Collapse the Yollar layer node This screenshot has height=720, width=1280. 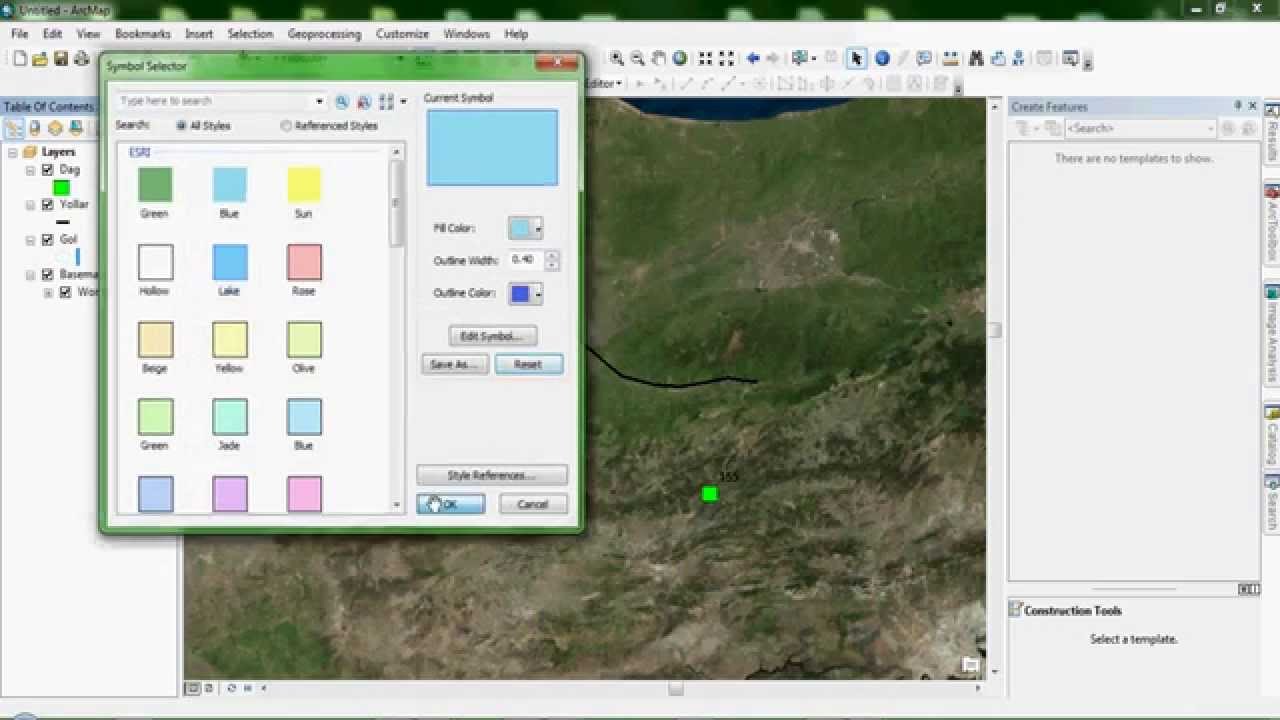pos(31,205)
